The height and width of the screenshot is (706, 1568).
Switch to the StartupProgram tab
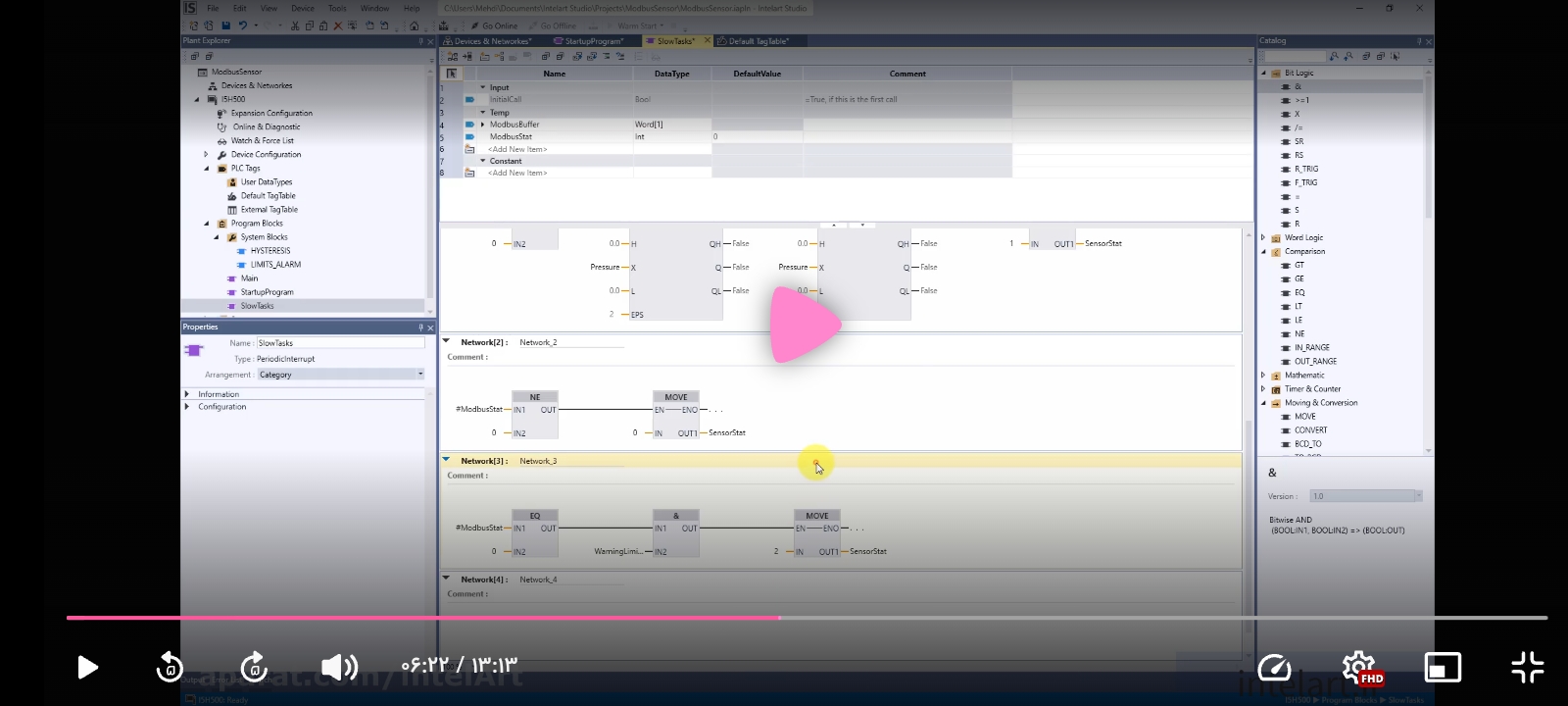pos(593,41)
